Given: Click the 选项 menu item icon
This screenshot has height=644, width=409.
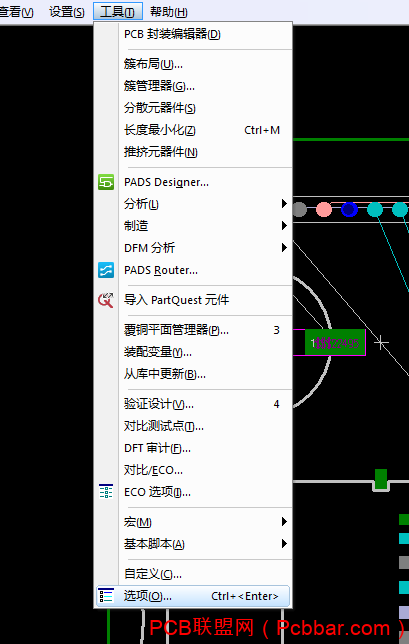Looking at the screenshot, I should [x=106, y=596].
